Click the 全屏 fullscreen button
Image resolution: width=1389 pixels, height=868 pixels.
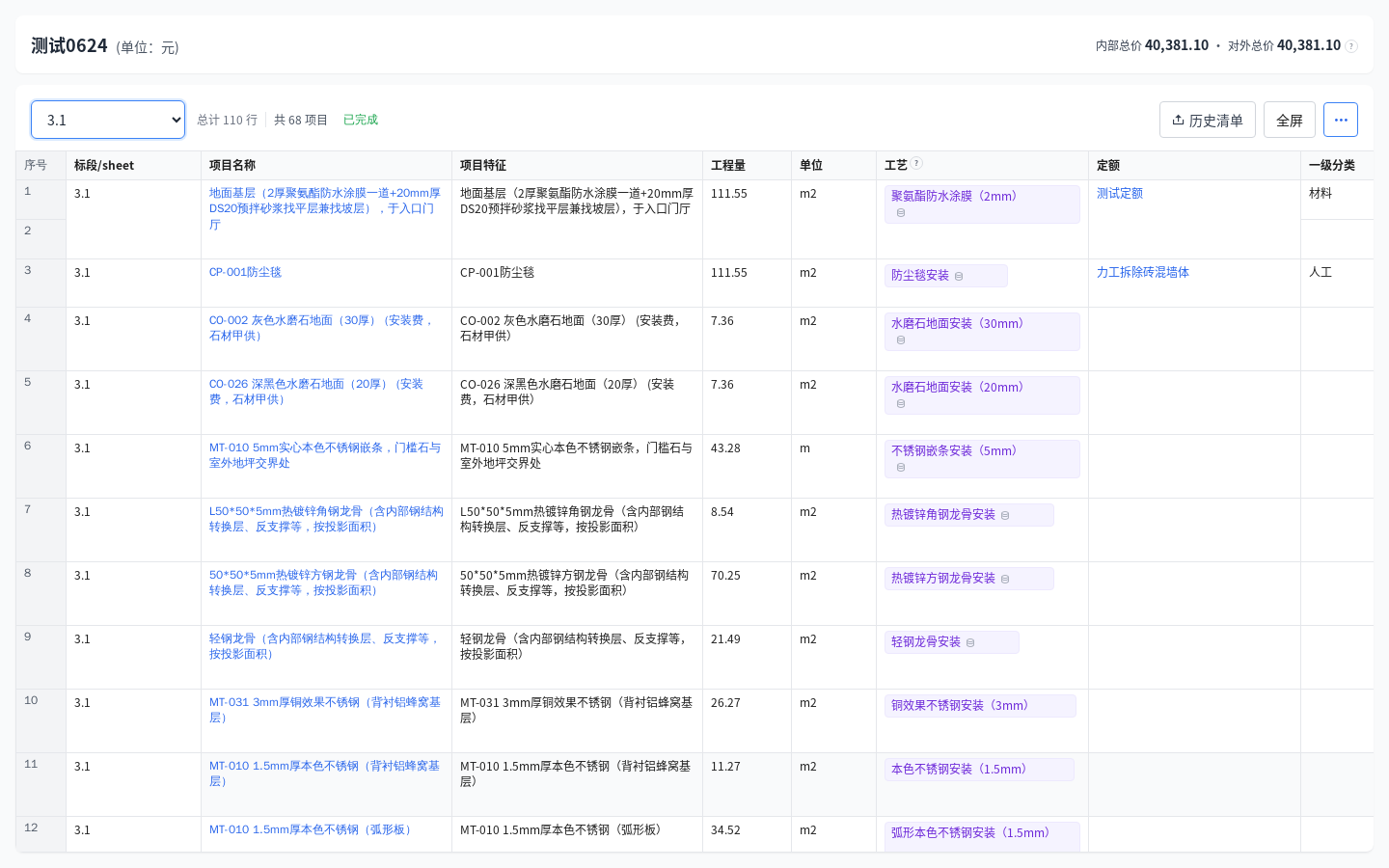1290,120
